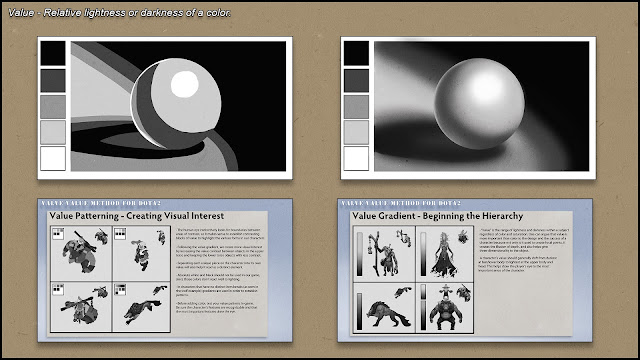Screen dimensions: 640x360
Task: Click the small palette icon in Value Patterning top-left cell
Action: pyautogui.click(x=58, y=234)
